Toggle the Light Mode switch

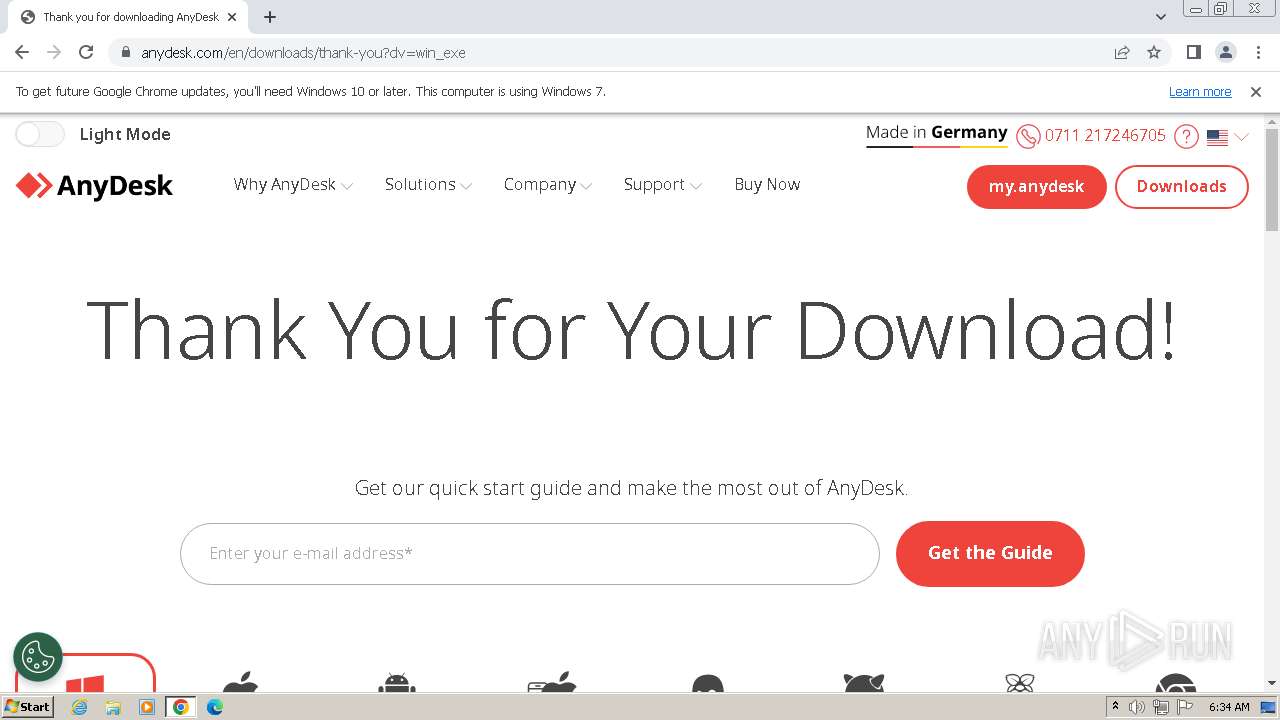click(x=40, y=134)
